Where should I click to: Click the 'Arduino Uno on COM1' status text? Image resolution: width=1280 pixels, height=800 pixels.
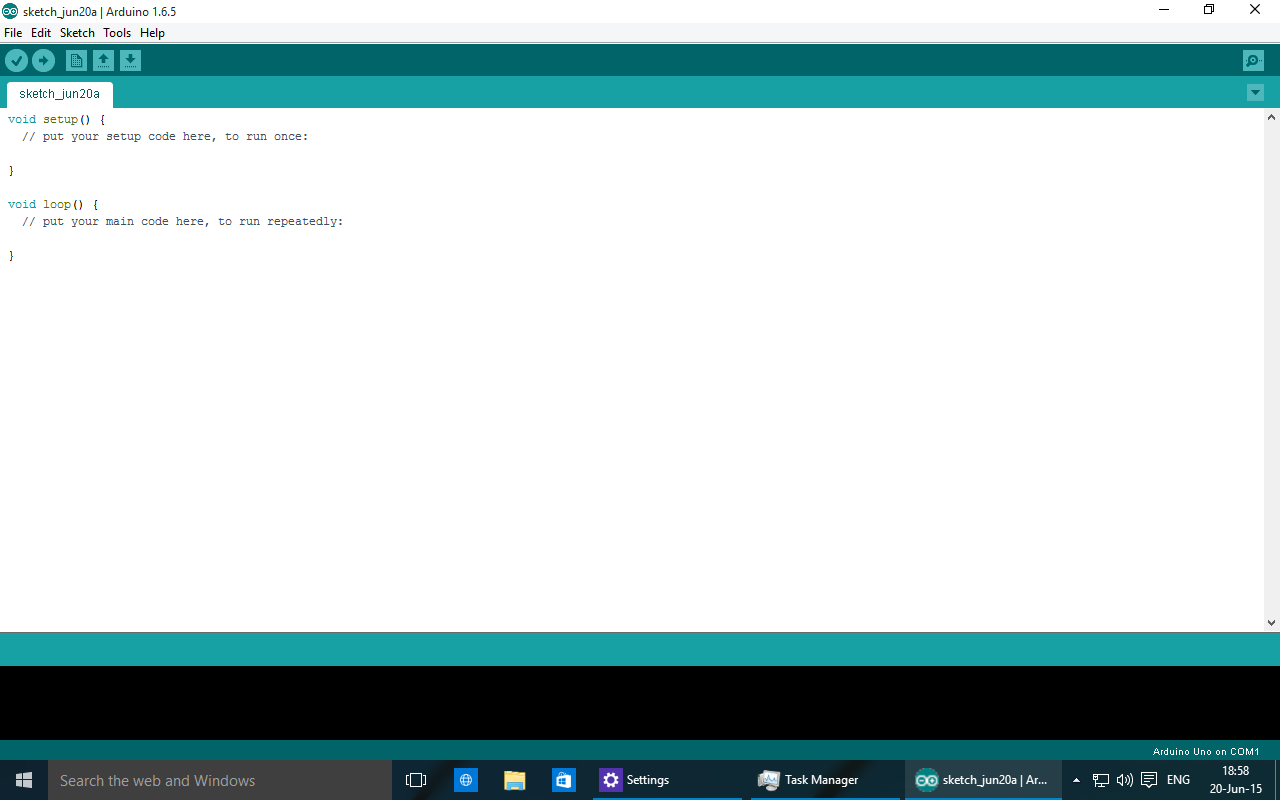(1206, 751)
